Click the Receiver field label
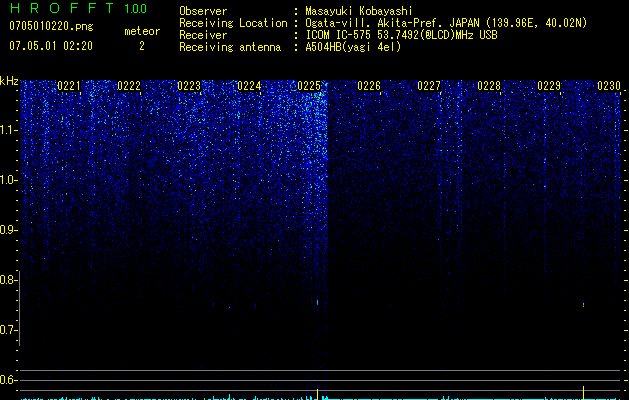This screenshot has height=400, width=629. (203, 35)
